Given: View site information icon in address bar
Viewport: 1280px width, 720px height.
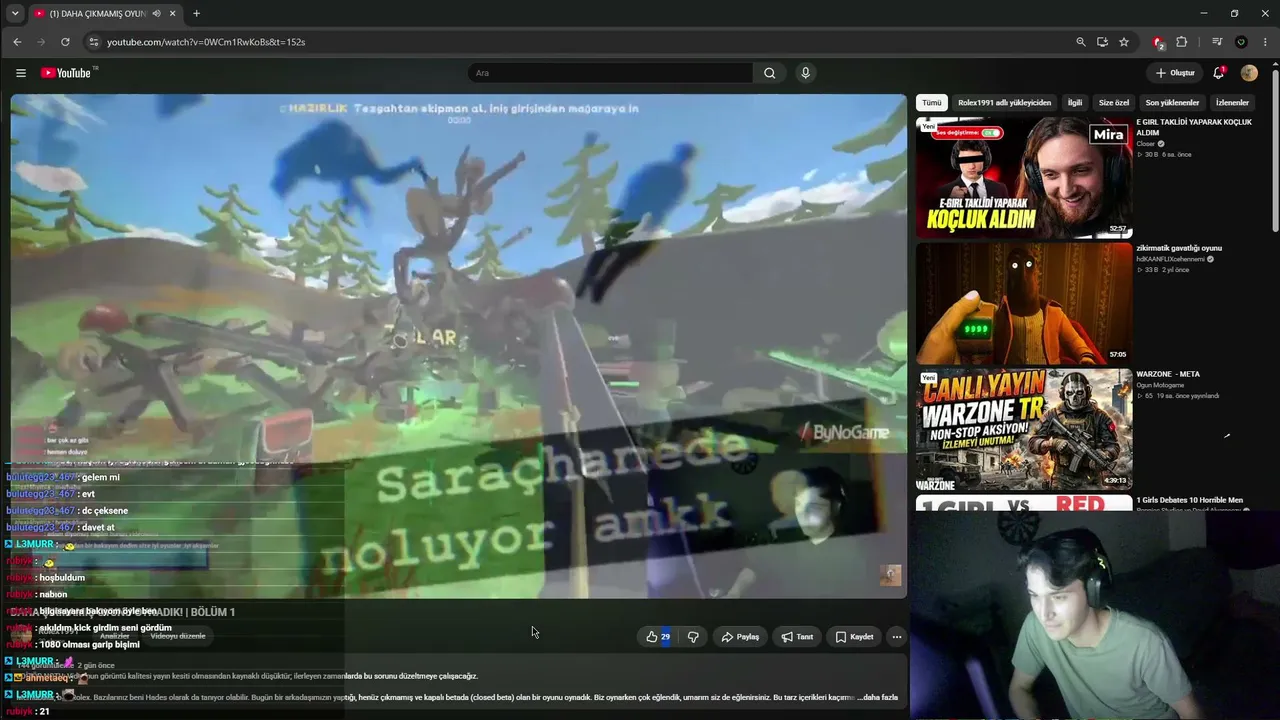Looking at the screenshot, I should (x=93, y=42).
